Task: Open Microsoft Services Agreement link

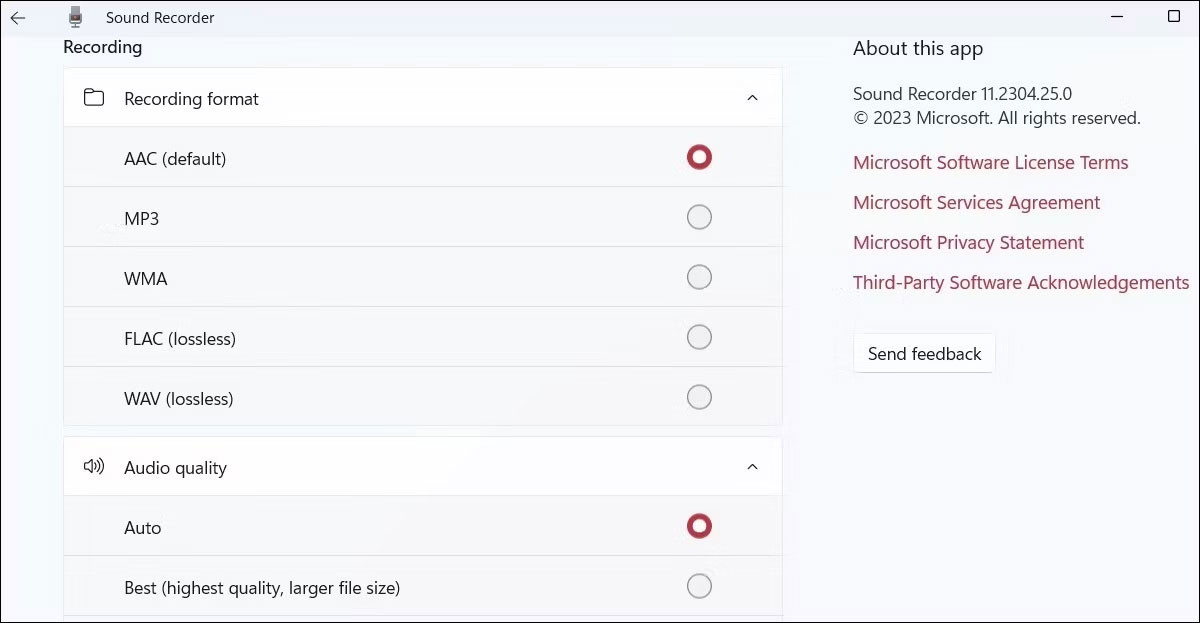Action: (976, 203)
